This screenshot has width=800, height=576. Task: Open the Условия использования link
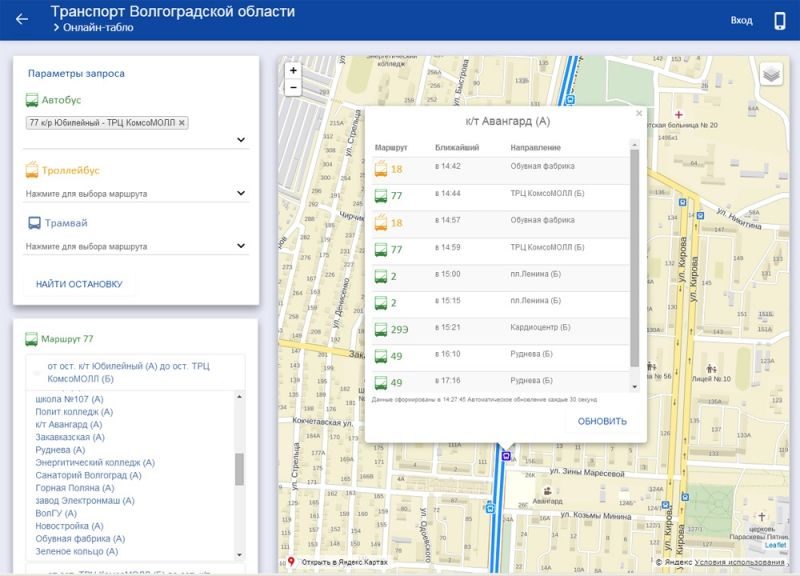739,562
